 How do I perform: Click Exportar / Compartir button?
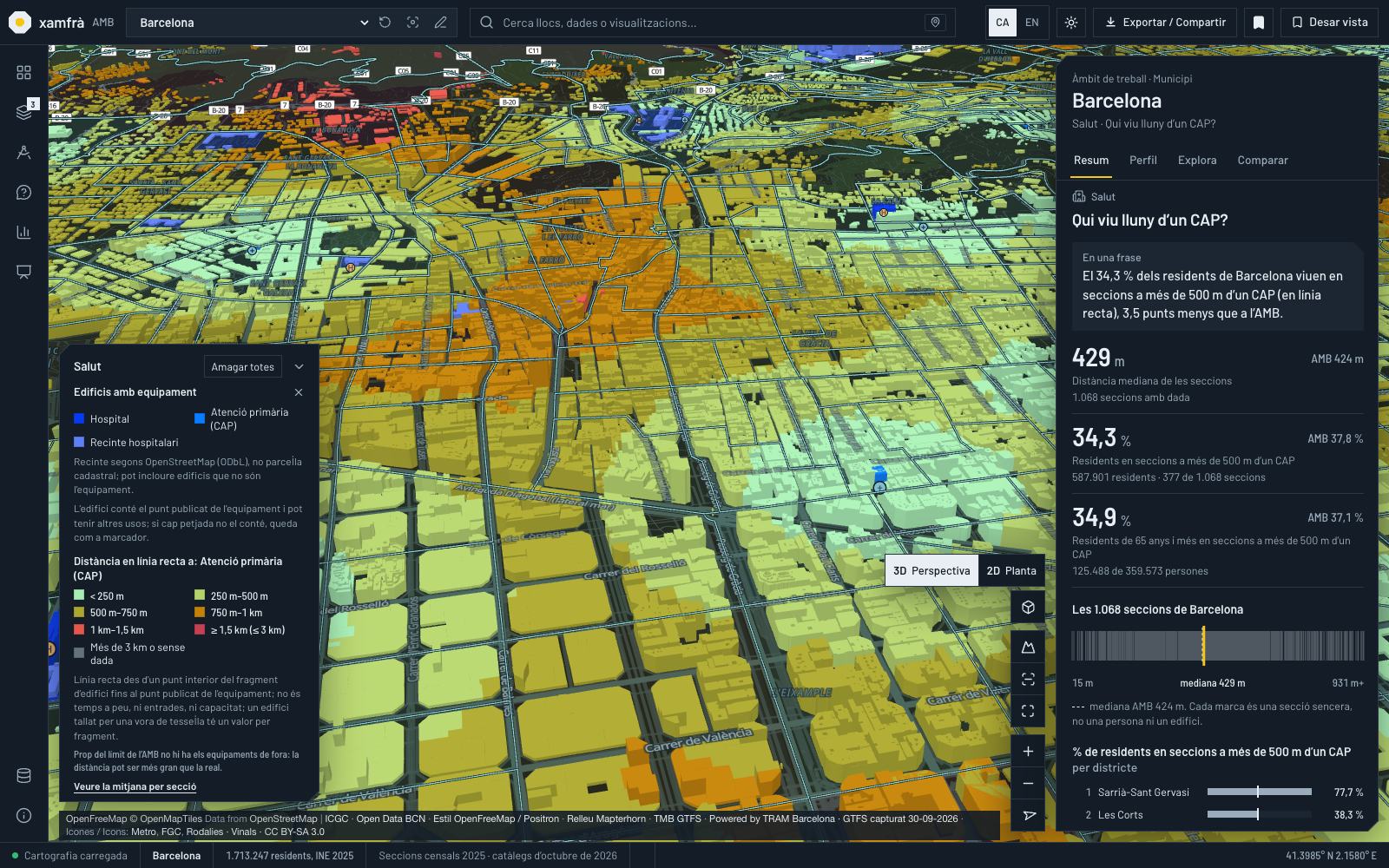[1165, 23]
